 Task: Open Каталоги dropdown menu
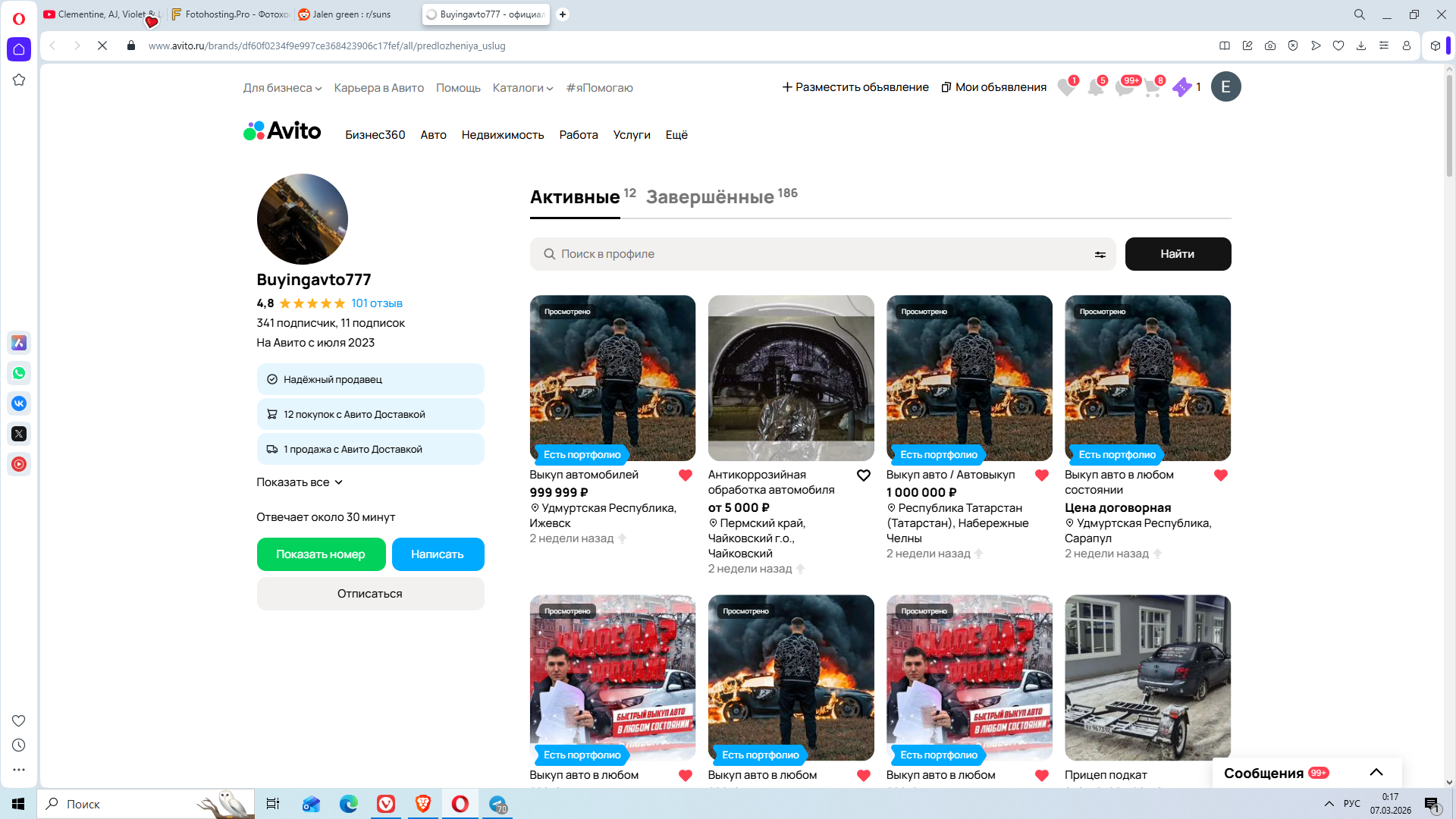pyautogui.click(x=522, y=88)
